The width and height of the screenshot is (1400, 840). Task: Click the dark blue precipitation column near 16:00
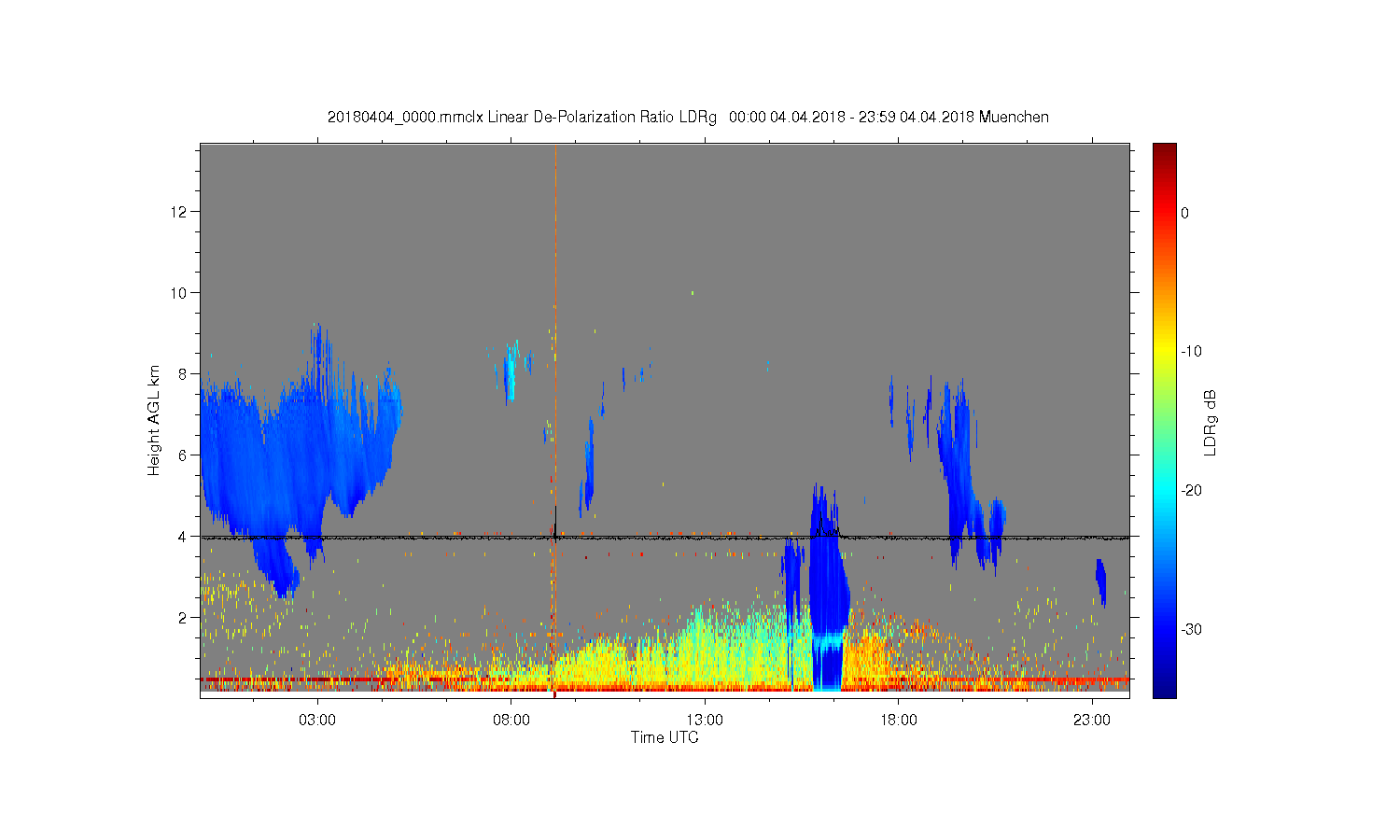(x=827, y=588)
